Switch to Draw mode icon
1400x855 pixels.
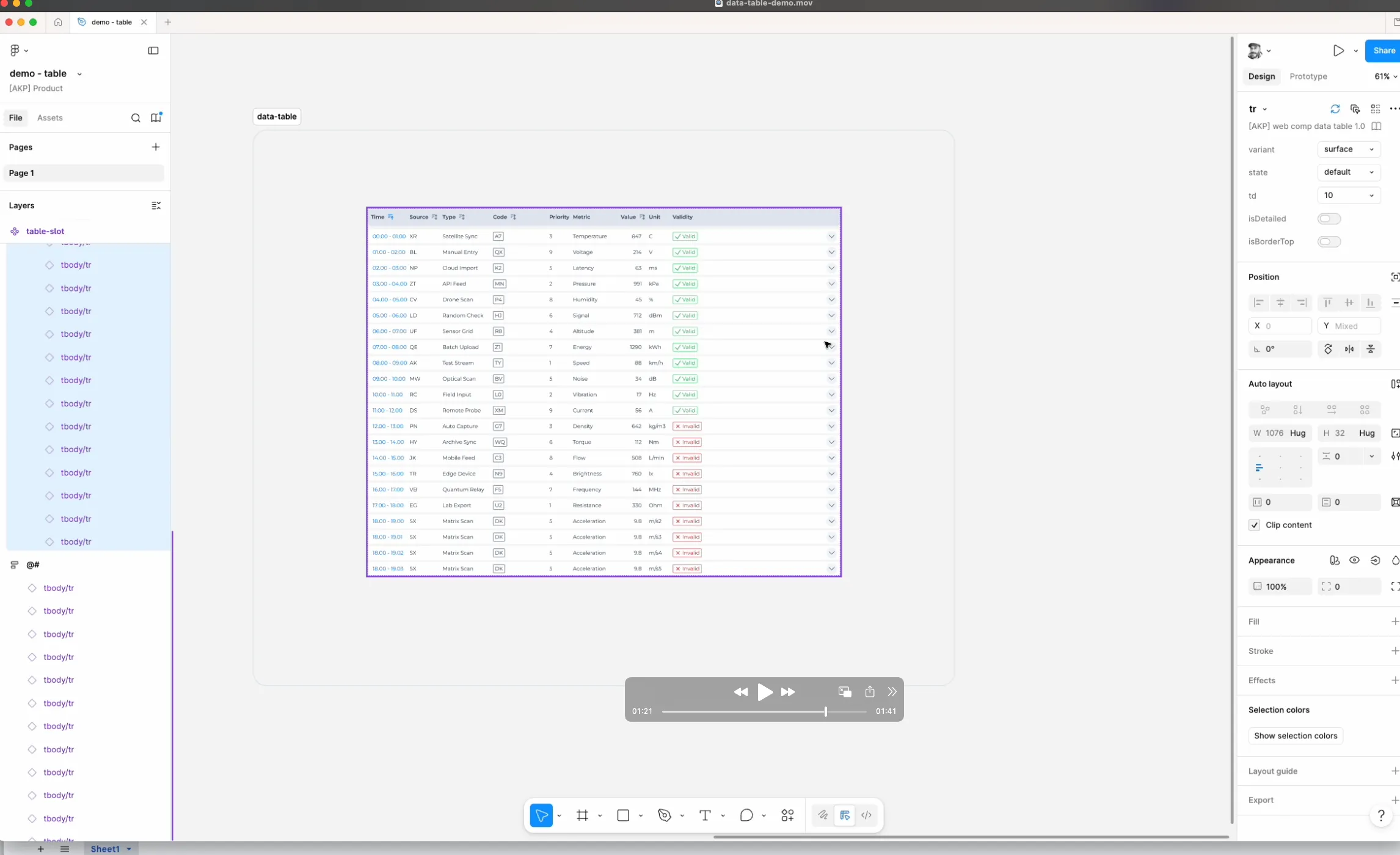pos(823,815)
